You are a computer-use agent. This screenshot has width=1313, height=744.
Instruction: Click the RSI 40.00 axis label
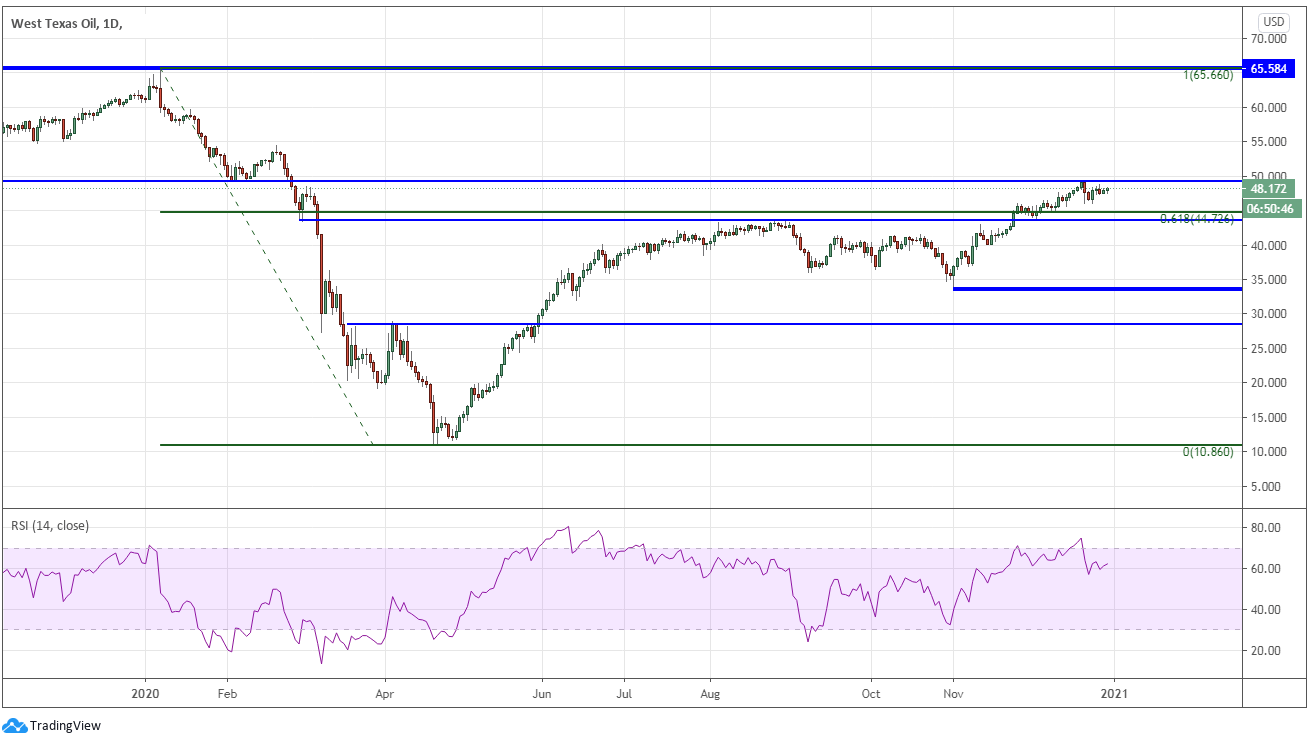pos(1266,610)
